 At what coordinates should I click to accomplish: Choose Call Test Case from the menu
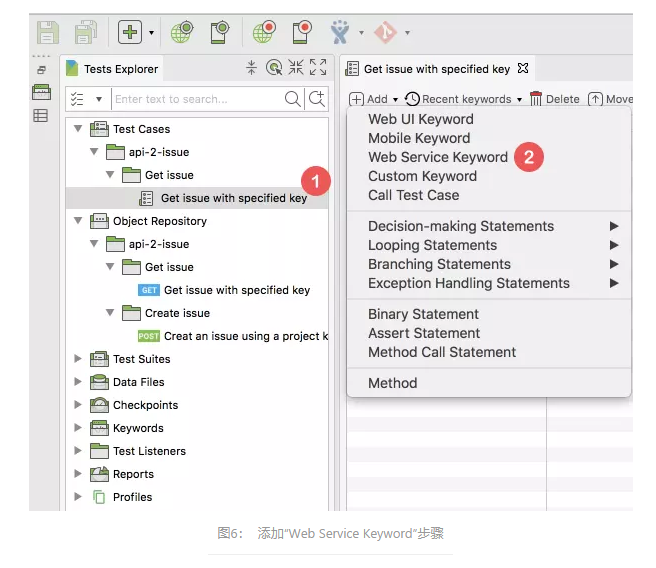pyautogui.click(x=414, y=195)
